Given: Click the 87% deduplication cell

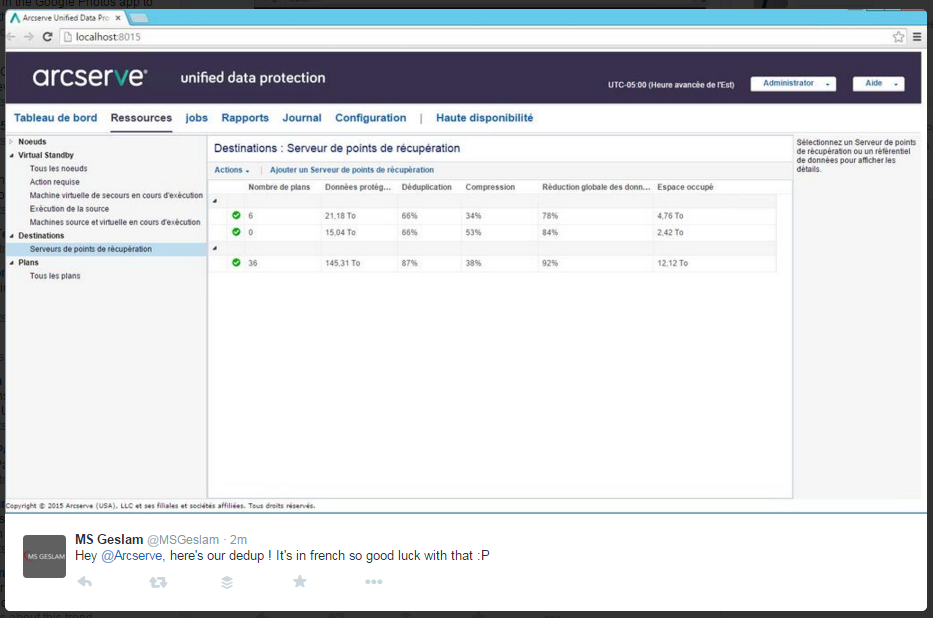Looking at the screenshot, I should point(409,263).
